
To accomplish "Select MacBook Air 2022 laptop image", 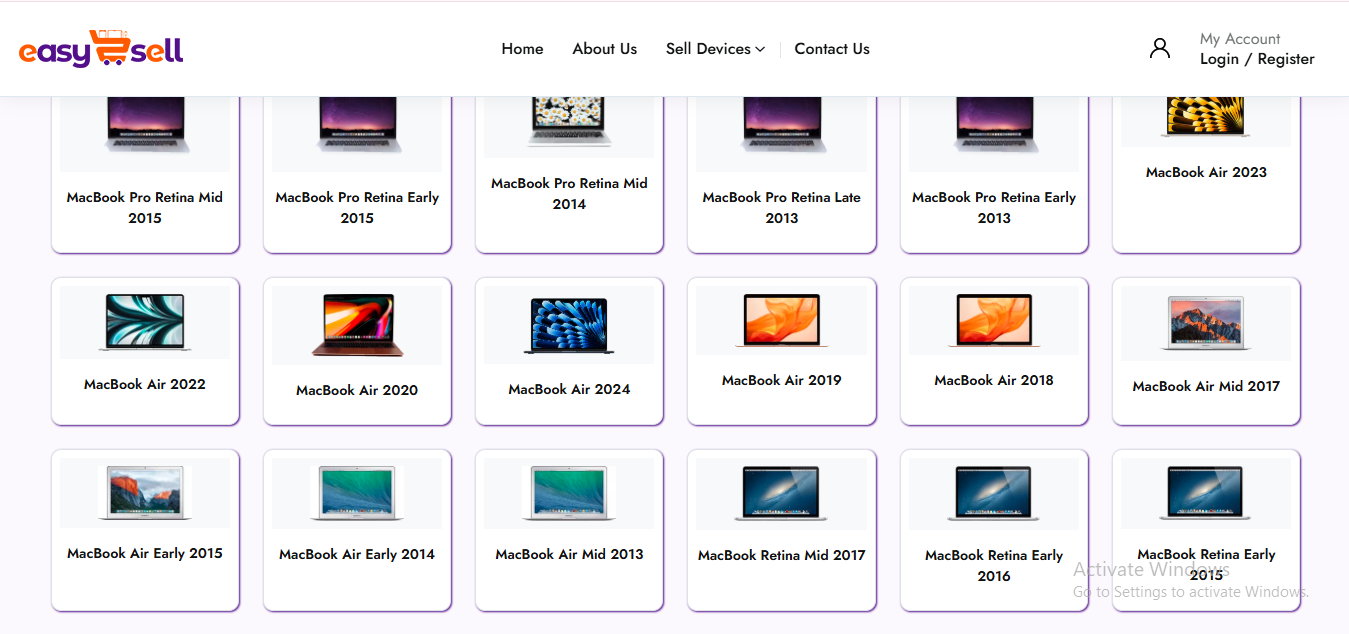I will 145,322.
